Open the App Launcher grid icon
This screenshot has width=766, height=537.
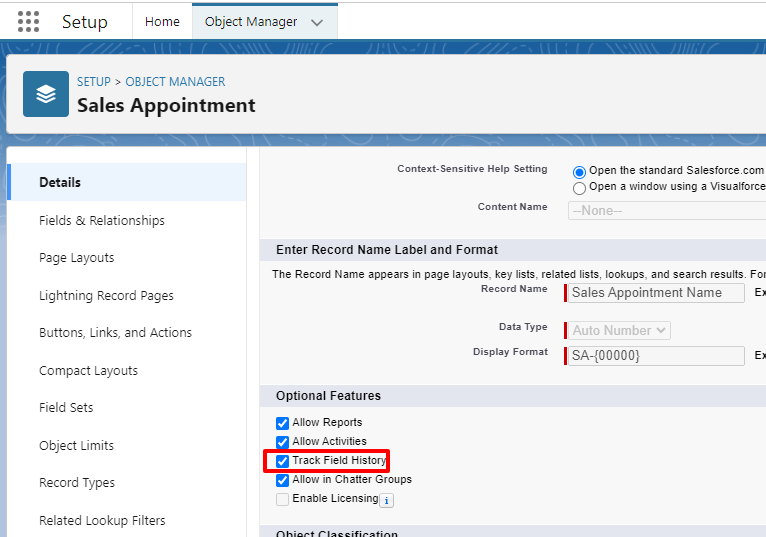(29, 21)
